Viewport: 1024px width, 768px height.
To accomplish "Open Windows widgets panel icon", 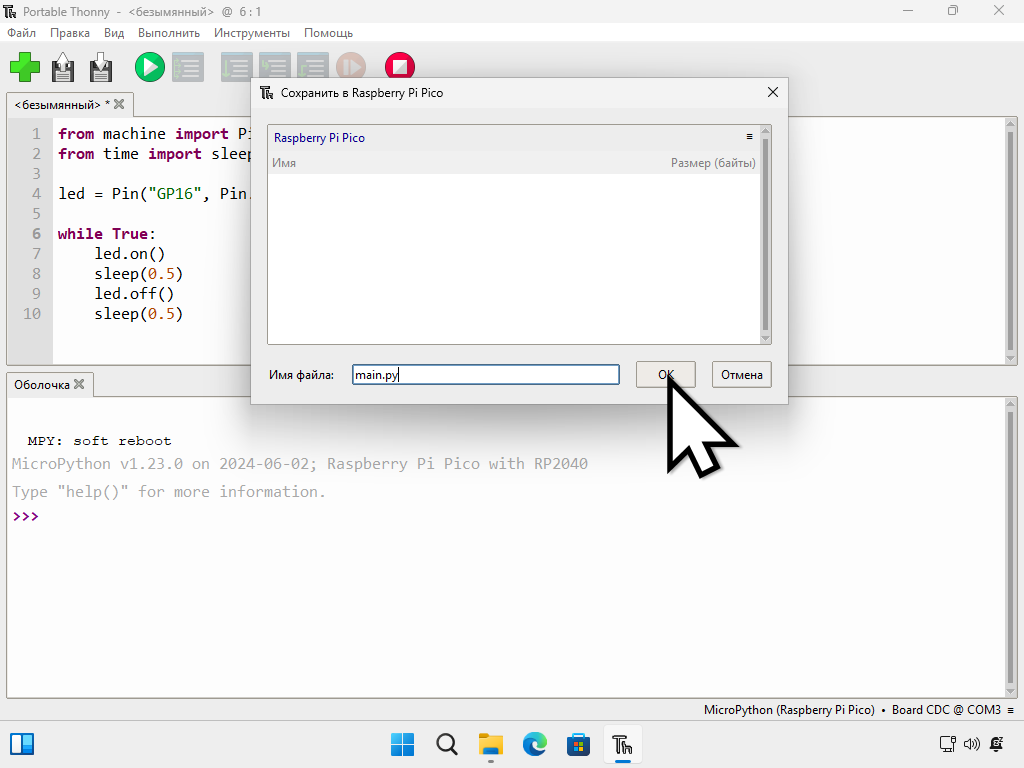I will click(22, 744).
